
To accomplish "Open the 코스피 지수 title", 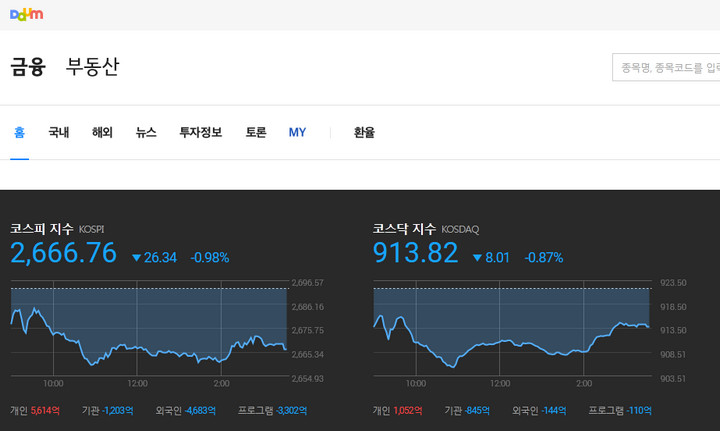I will (x=42, y=229).
